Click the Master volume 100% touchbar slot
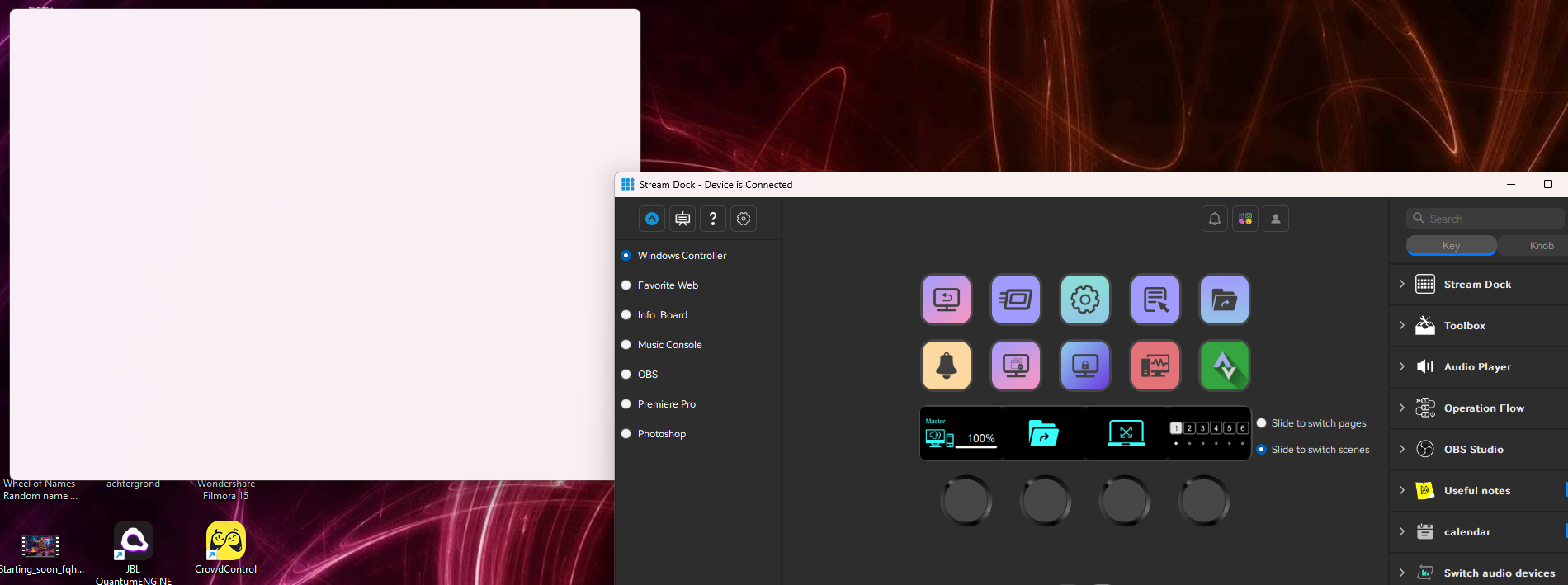The image size is (1568, 585). (961, 433)
